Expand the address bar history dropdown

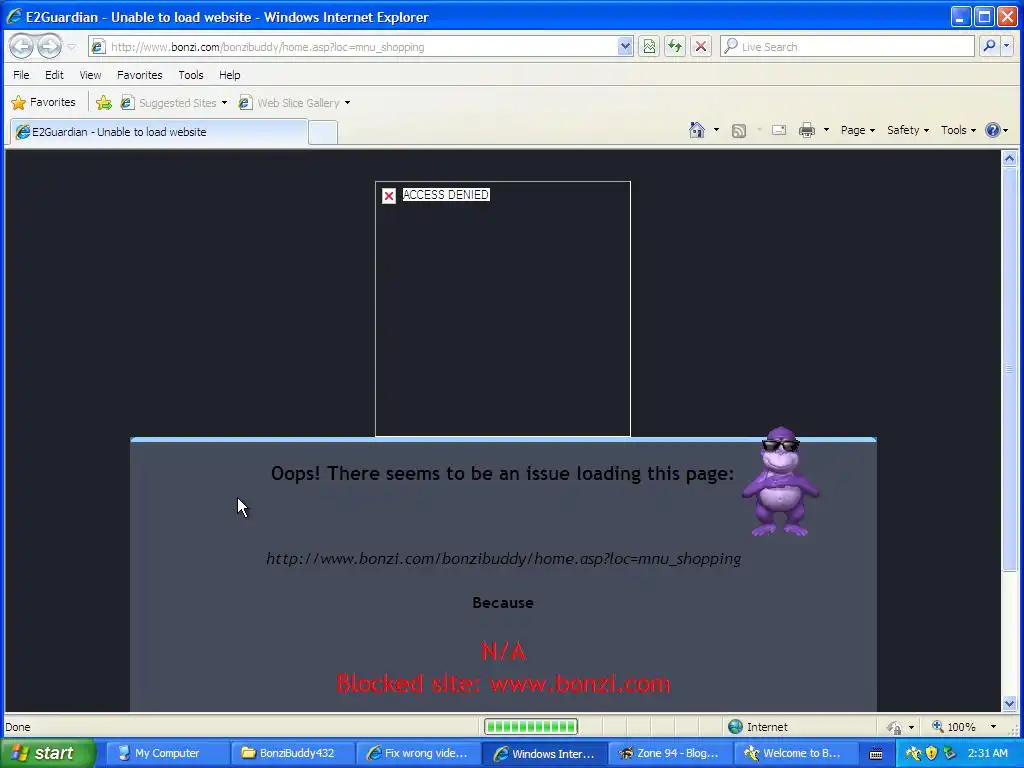[625, 46]
